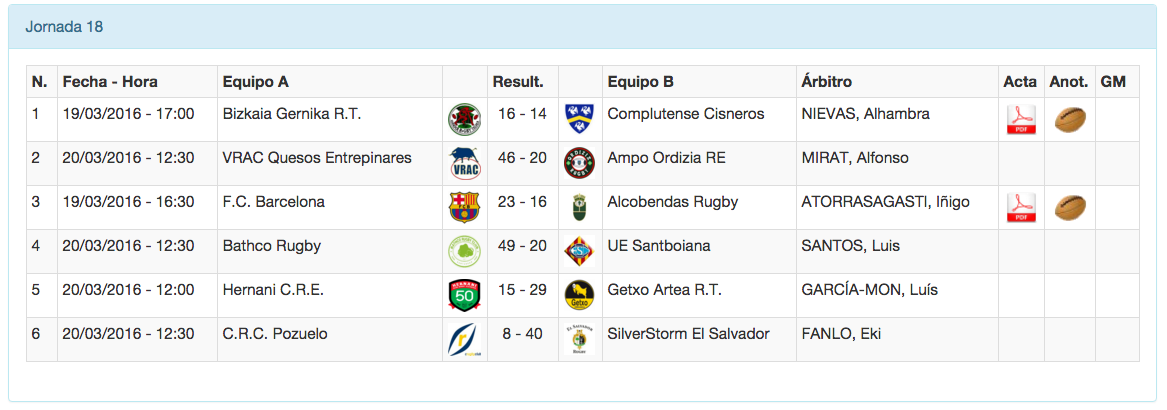Click the Ampo Ordizia RE crest
The width and height of the screenshot is (1167, 410).
pos(580,164)
